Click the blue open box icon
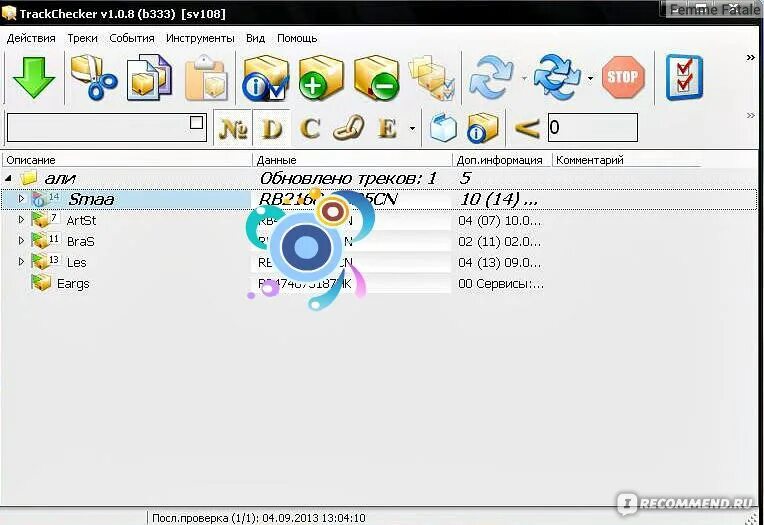Screen dimensions: 764x525 tap(443, 128)
